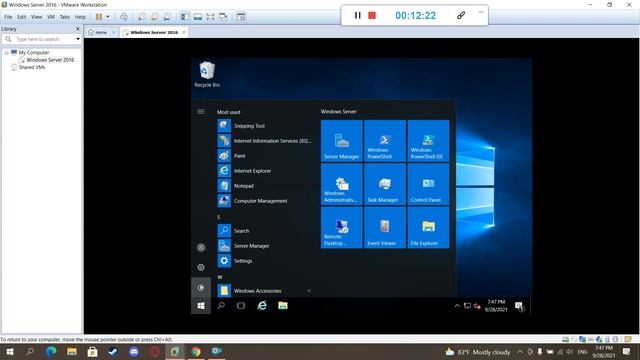640x360 pixels.
Task: Select Shared VMs in library tree
Action: (32, 67)
